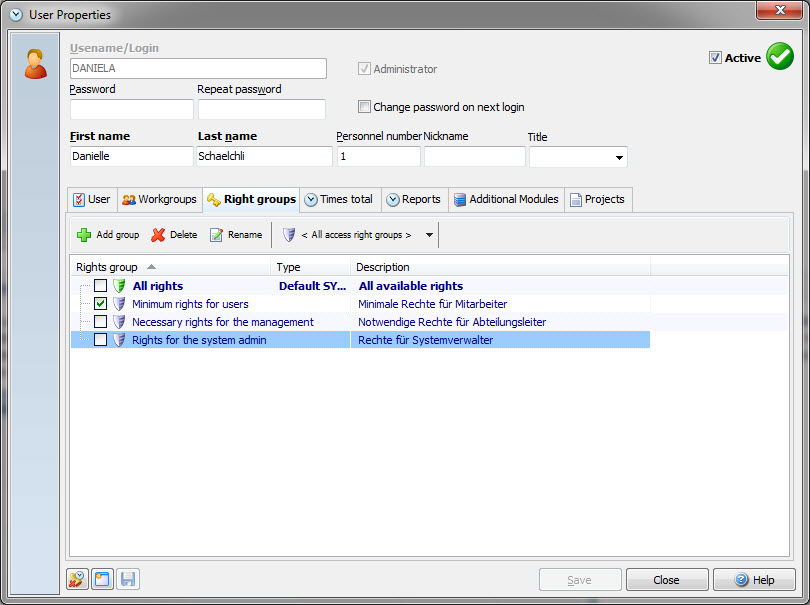Screen dimensions: 810x605
Task: Toggle the Active checkbox
Action: [x=715, y=58]
